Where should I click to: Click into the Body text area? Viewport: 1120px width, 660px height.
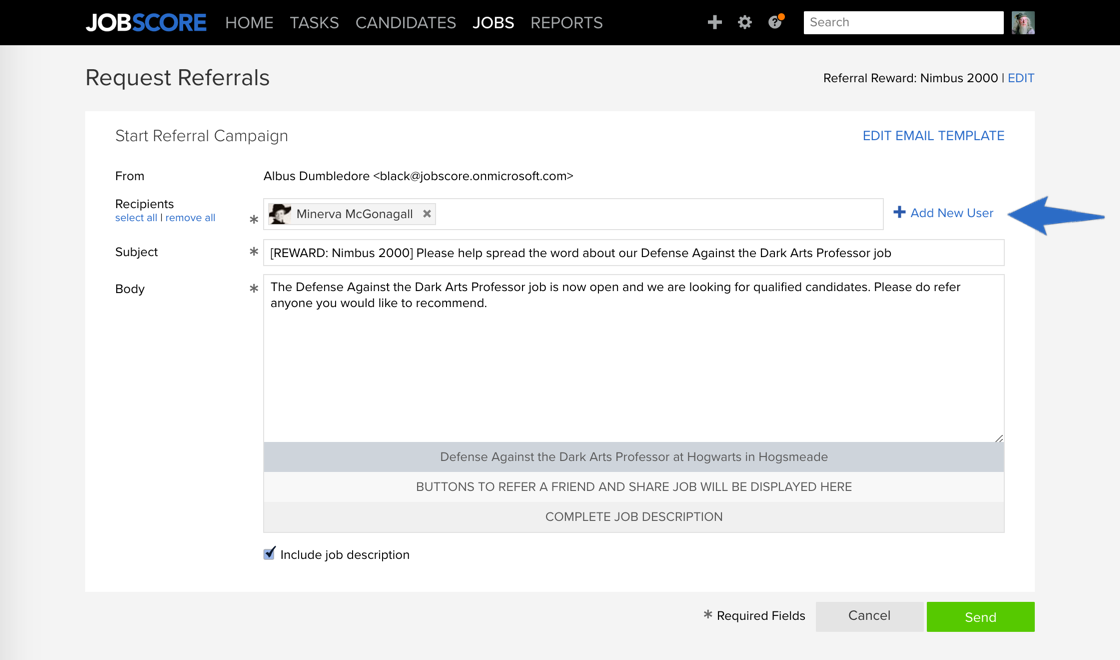point(634,359)
